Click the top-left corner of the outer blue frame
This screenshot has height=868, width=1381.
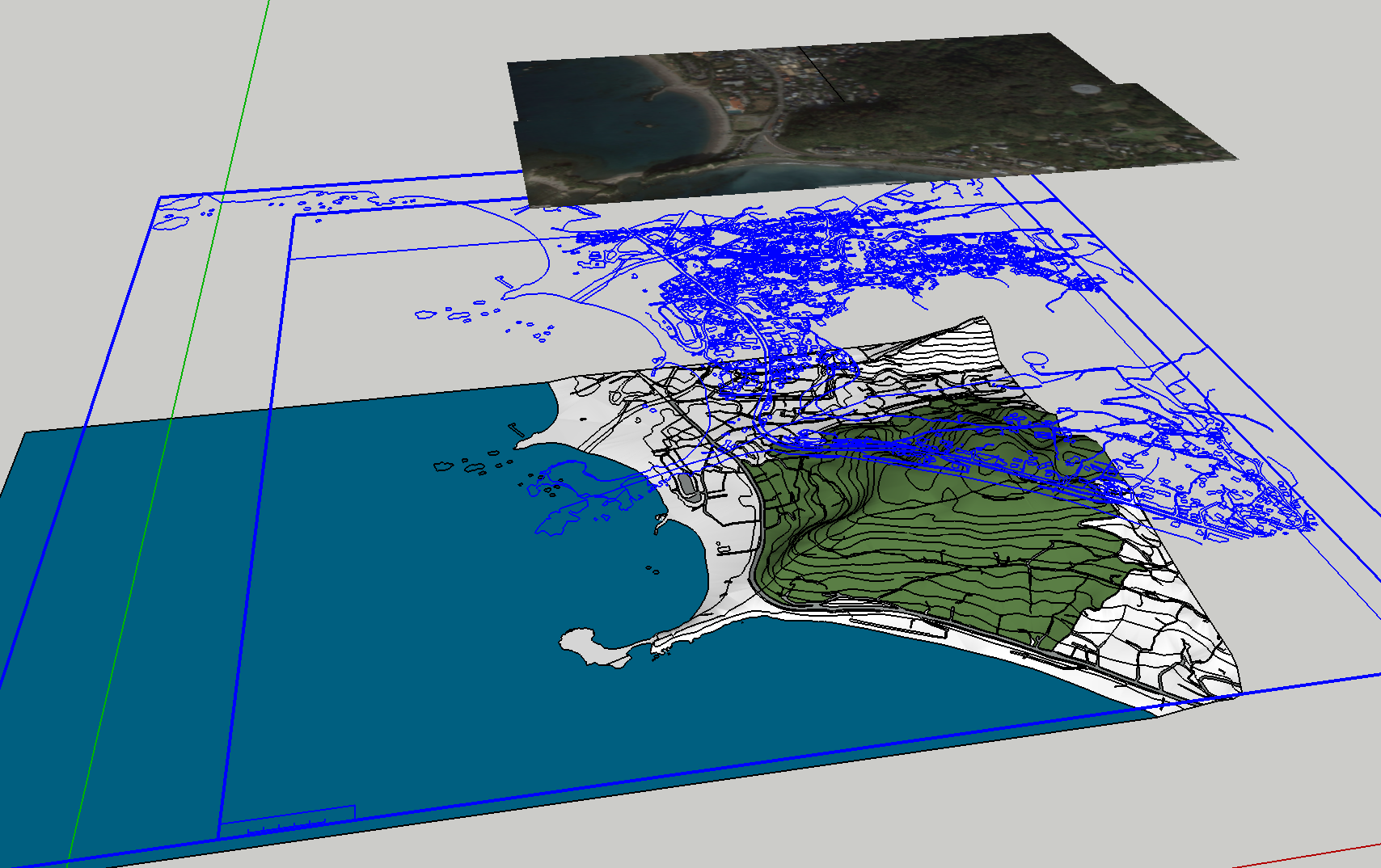pyautogui.click(x=161, y=197)
